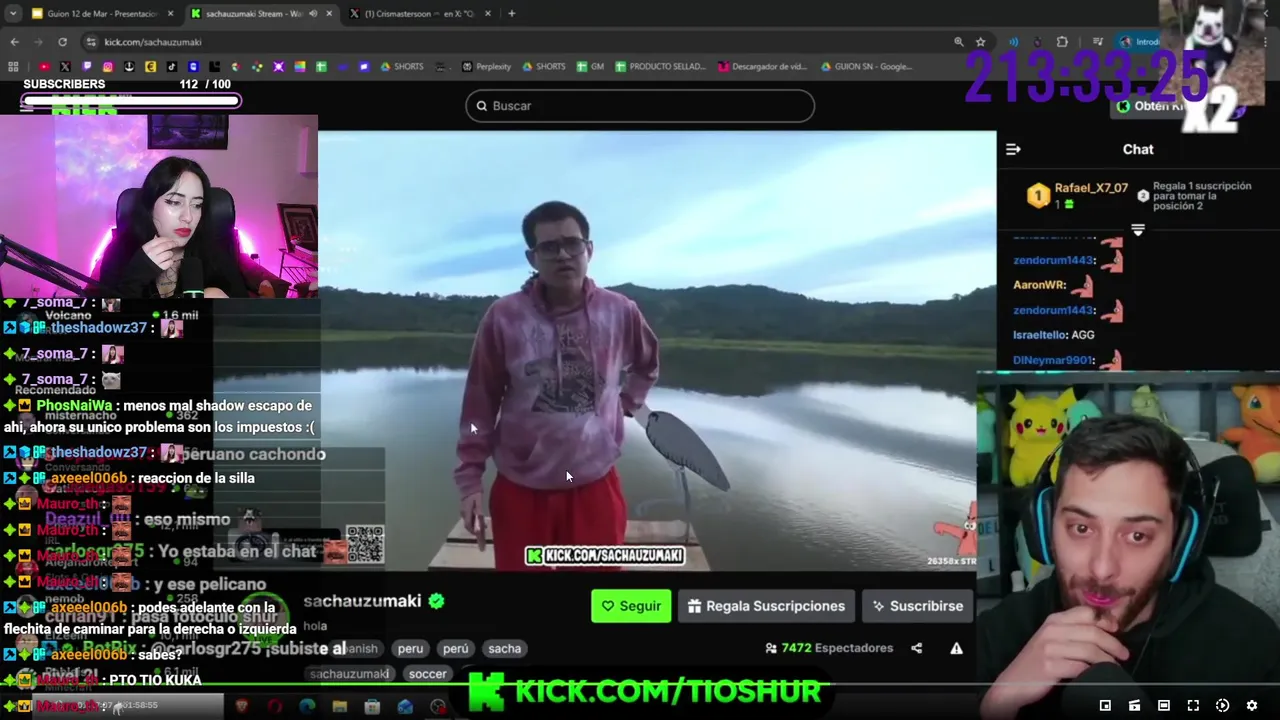
Task: Expand the chat leaderboard chevron
Action: click(x=1138, y=230)
